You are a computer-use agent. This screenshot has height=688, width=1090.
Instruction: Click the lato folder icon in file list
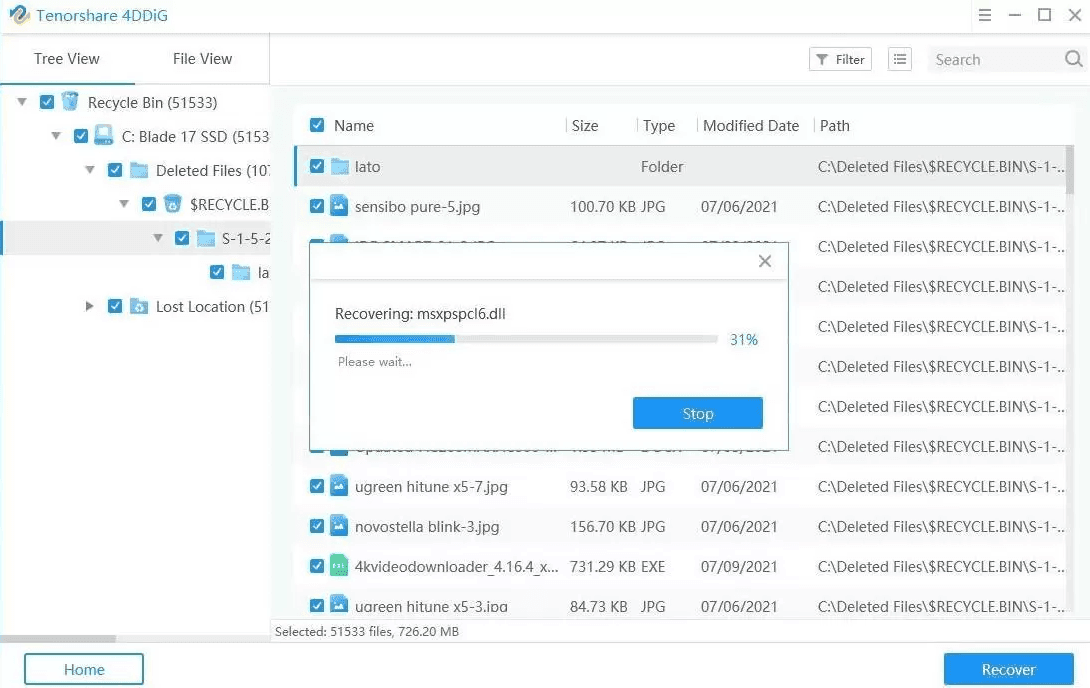tap(339, 167)
